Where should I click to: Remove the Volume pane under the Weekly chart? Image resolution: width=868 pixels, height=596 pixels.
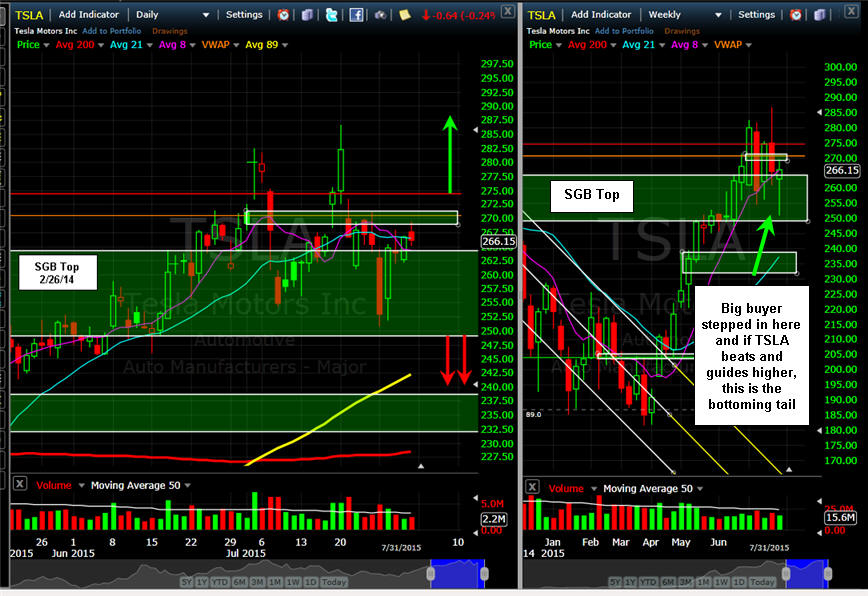click(x=532, y=487)
